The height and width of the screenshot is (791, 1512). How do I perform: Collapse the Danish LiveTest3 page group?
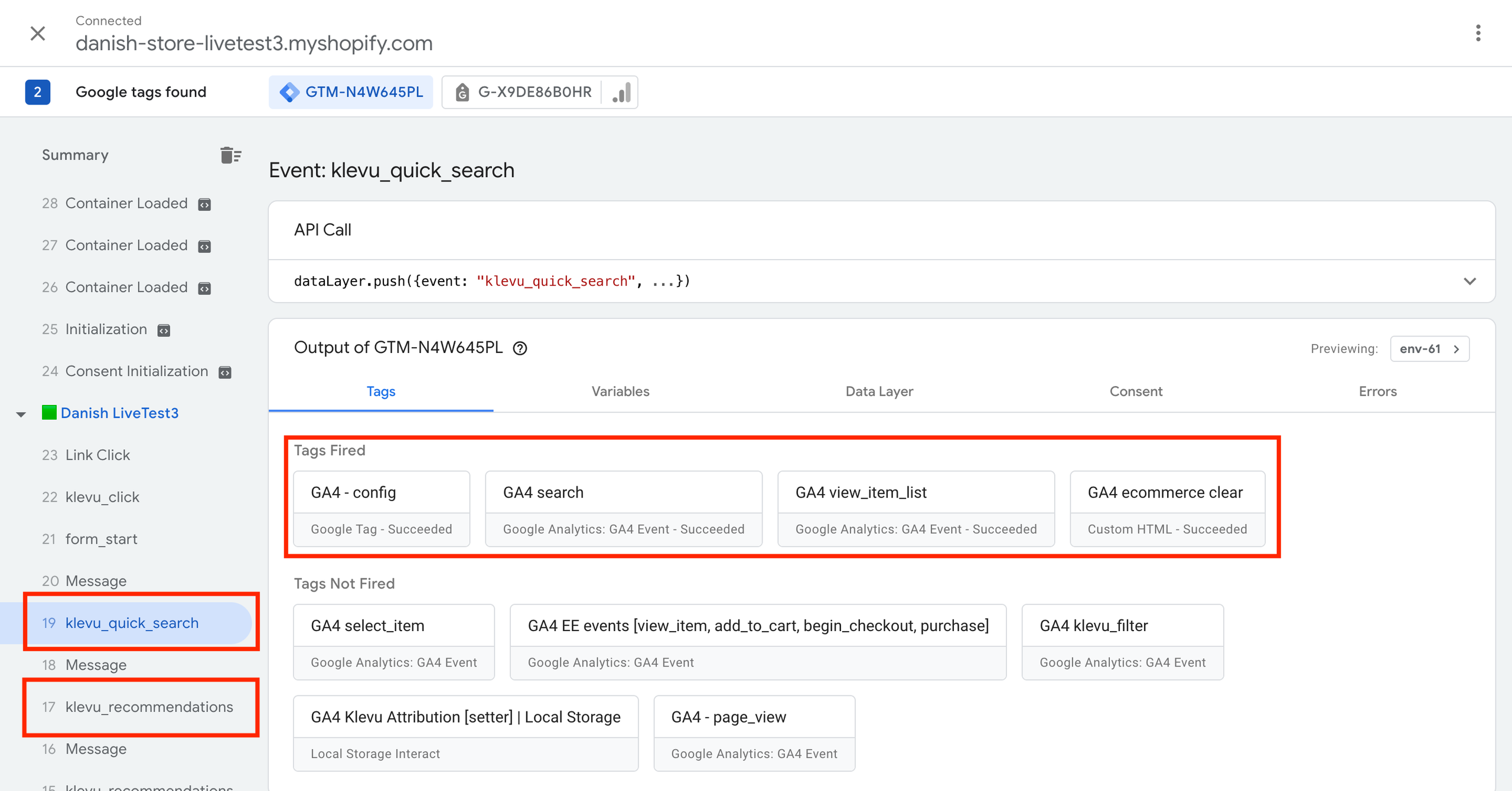click(x=21, y=414)
